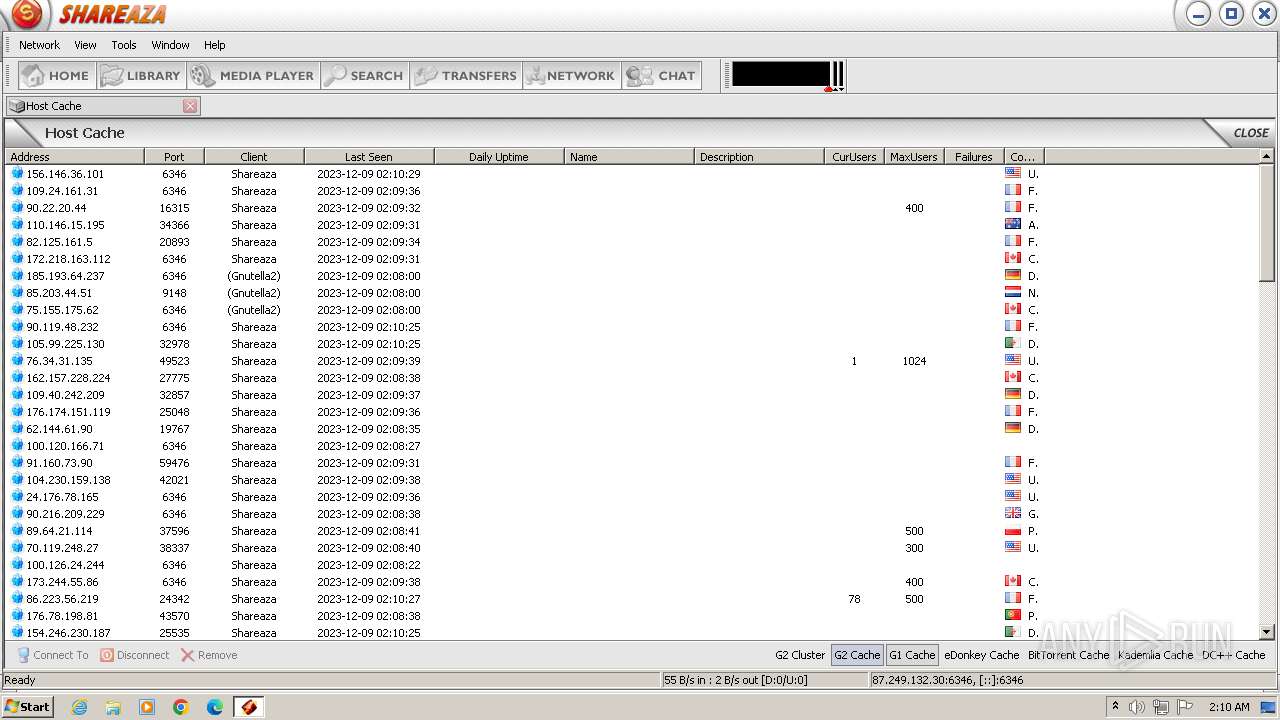
Task: Open the volume tray icon
Action: click(x=1137, y=707)
